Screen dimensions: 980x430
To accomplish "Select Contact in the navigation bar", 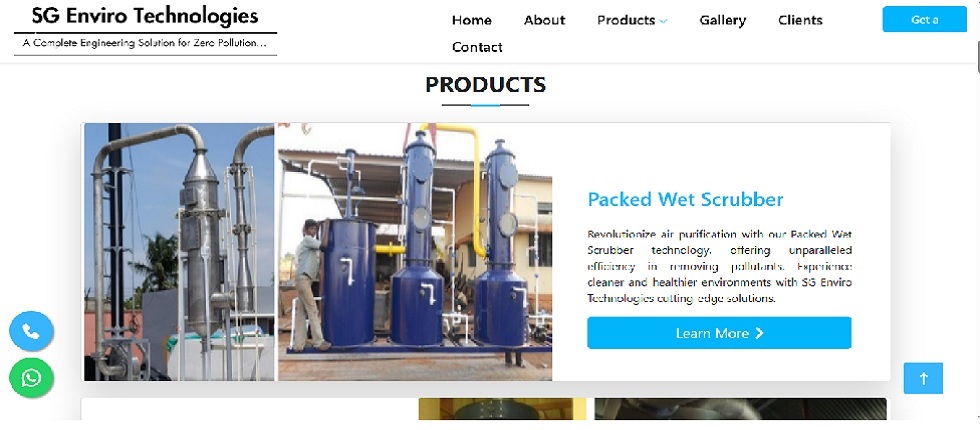I will (x=477, y=47).
